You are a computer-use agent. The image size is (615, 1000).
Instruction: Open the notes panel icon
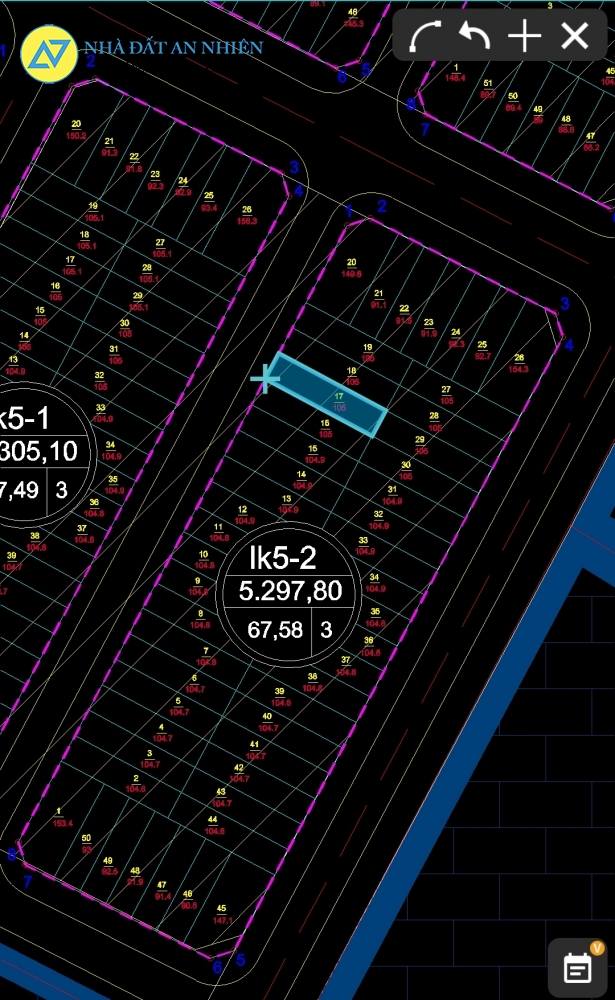[x=577, y=967]
